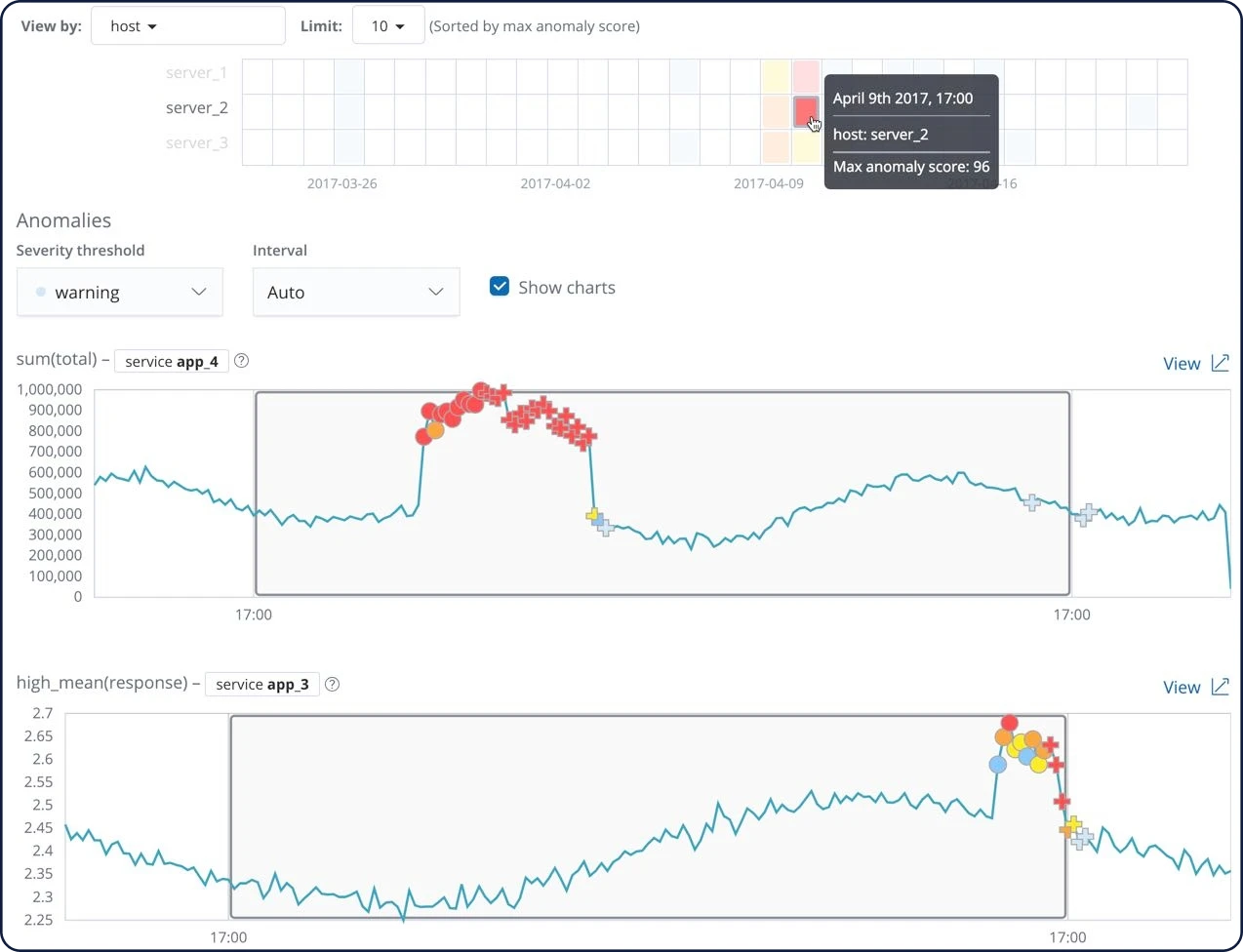Click the server_3 swimlane label

pos(196,142)
